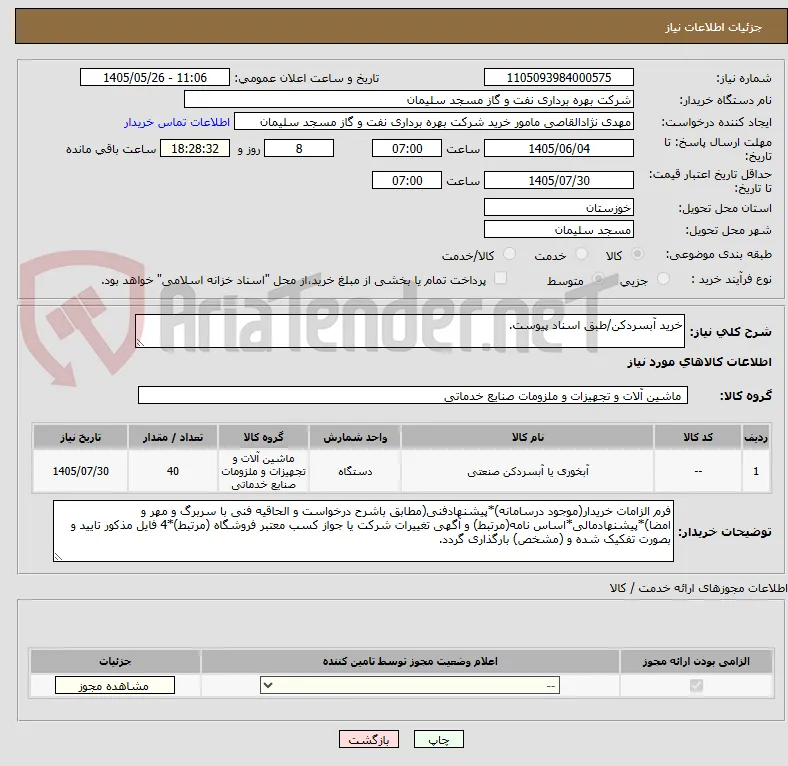The height and width of the screenshot is (766, 788).
Task: Click the remaining days field showing 8
Action: [x=299, y=148]
